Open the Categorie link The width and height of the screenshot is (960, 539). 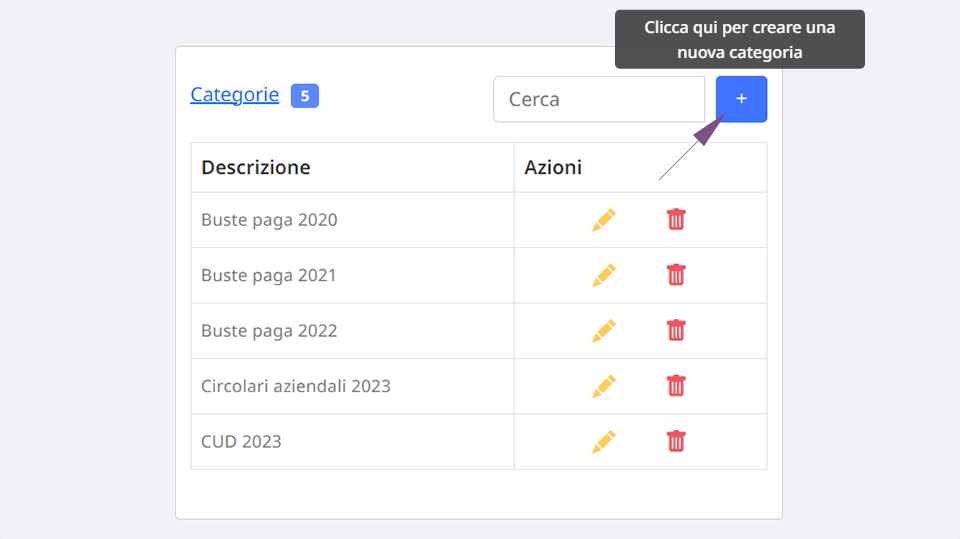click(234, 95)
